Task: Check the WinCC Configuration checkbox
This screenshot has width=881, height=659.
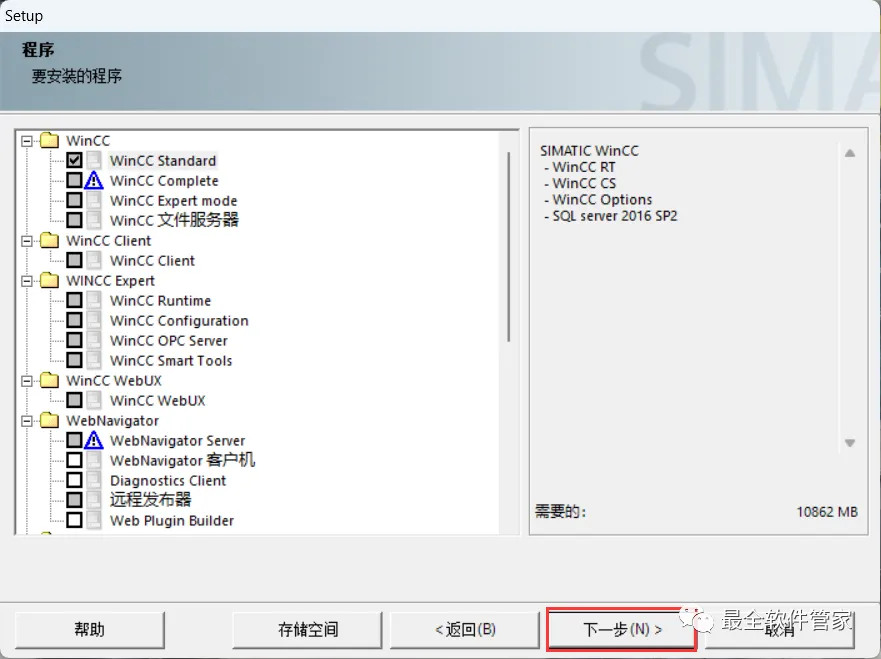Action: pyautogui.click(x=74, y=320)
